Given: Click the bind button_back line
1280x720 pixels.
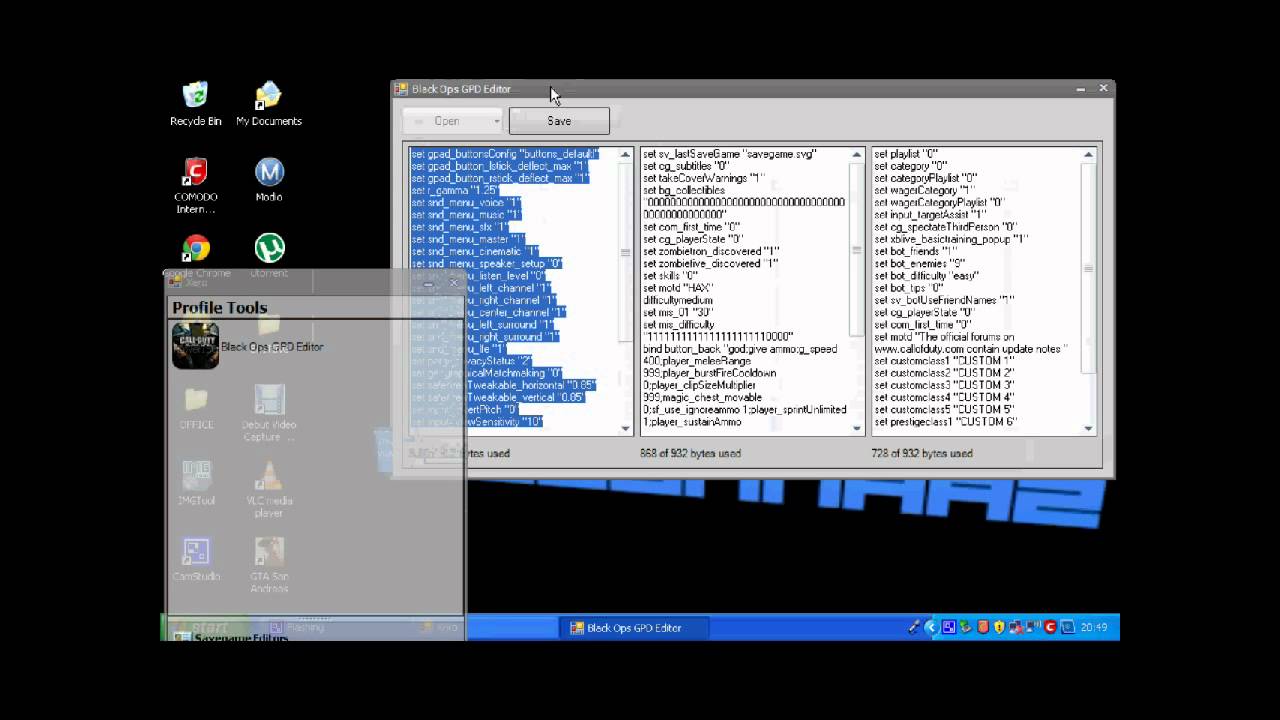Looking at the screenshot, I should [x=740, y=349].
